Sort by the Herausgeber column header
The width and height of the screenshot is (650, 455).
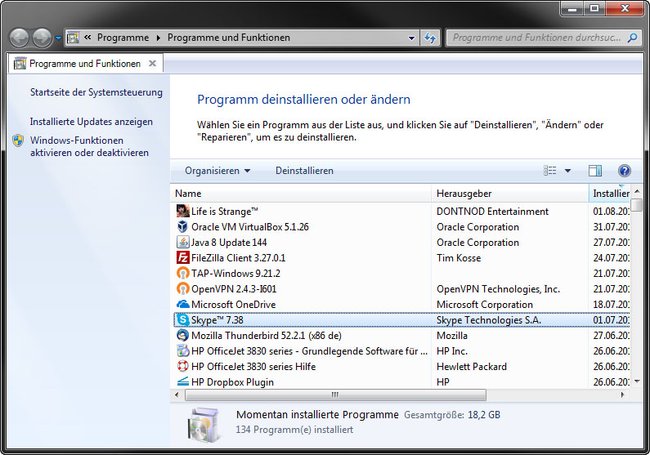(510, 194)
